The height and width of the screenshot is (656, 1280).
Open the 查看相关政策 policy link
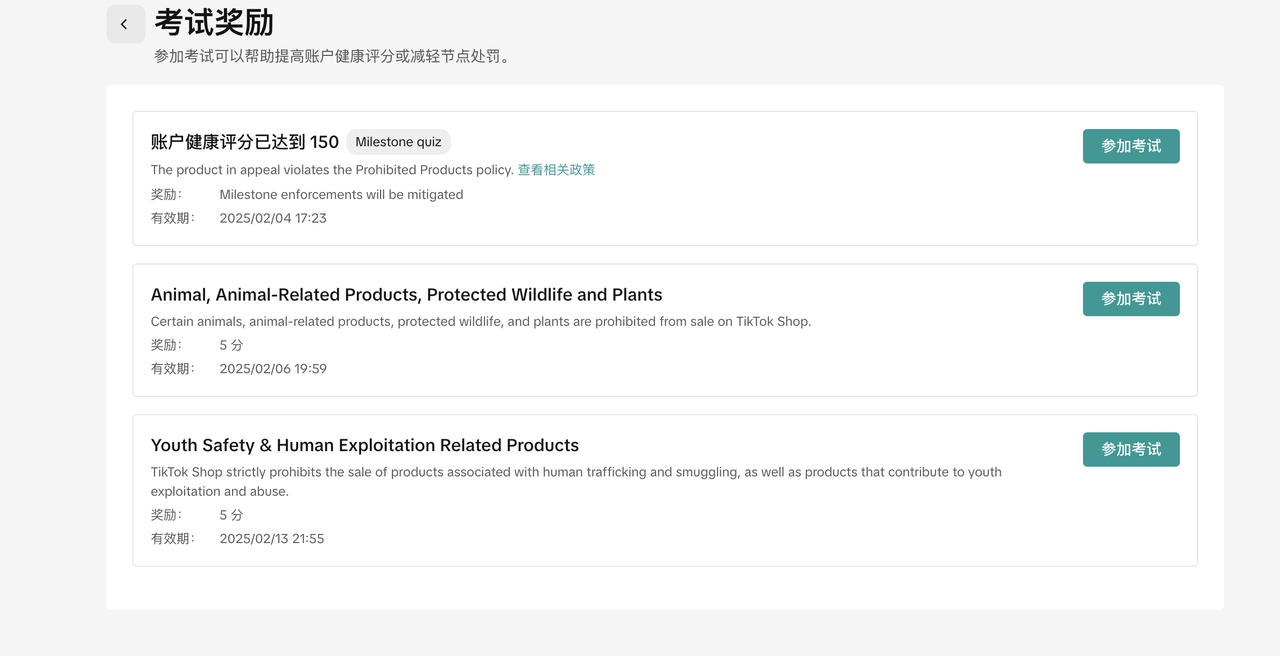(556, 170)
